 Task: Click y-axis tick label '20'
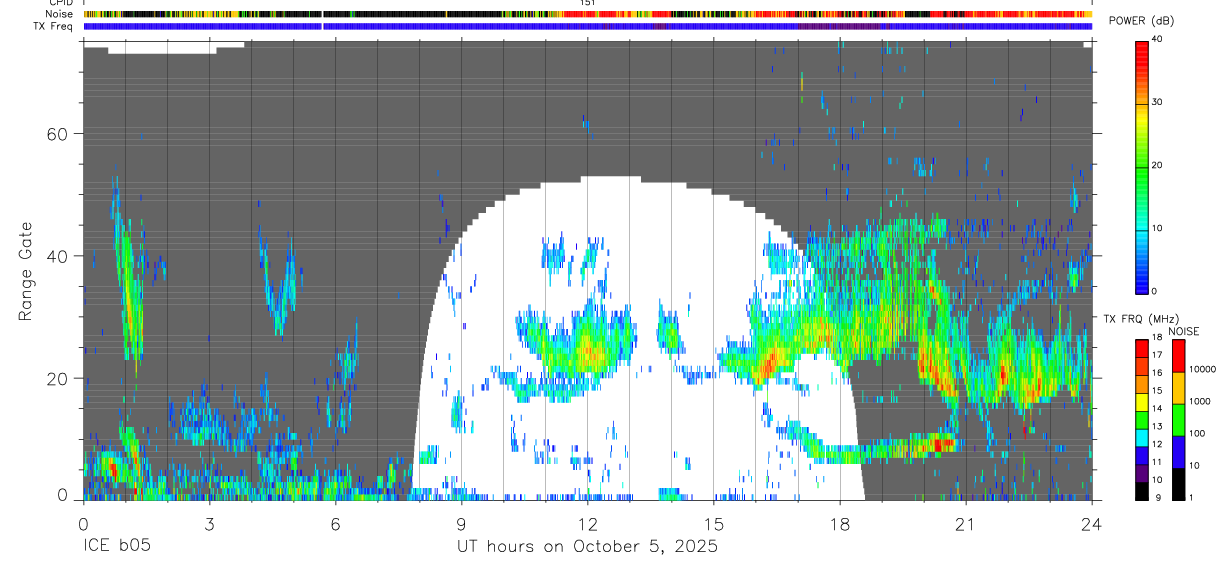pyautogui.click(x=57, y=378)
